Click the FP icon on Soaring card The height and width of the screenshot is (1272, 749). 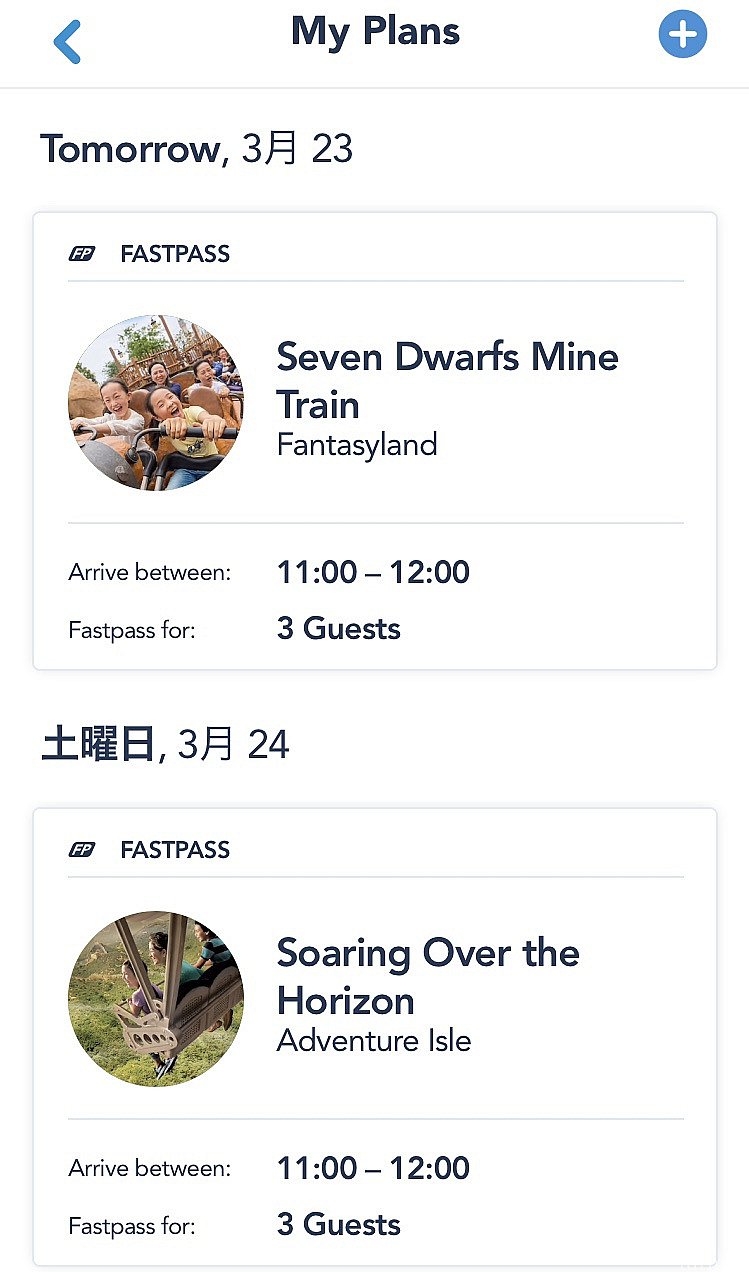(82, 850)
